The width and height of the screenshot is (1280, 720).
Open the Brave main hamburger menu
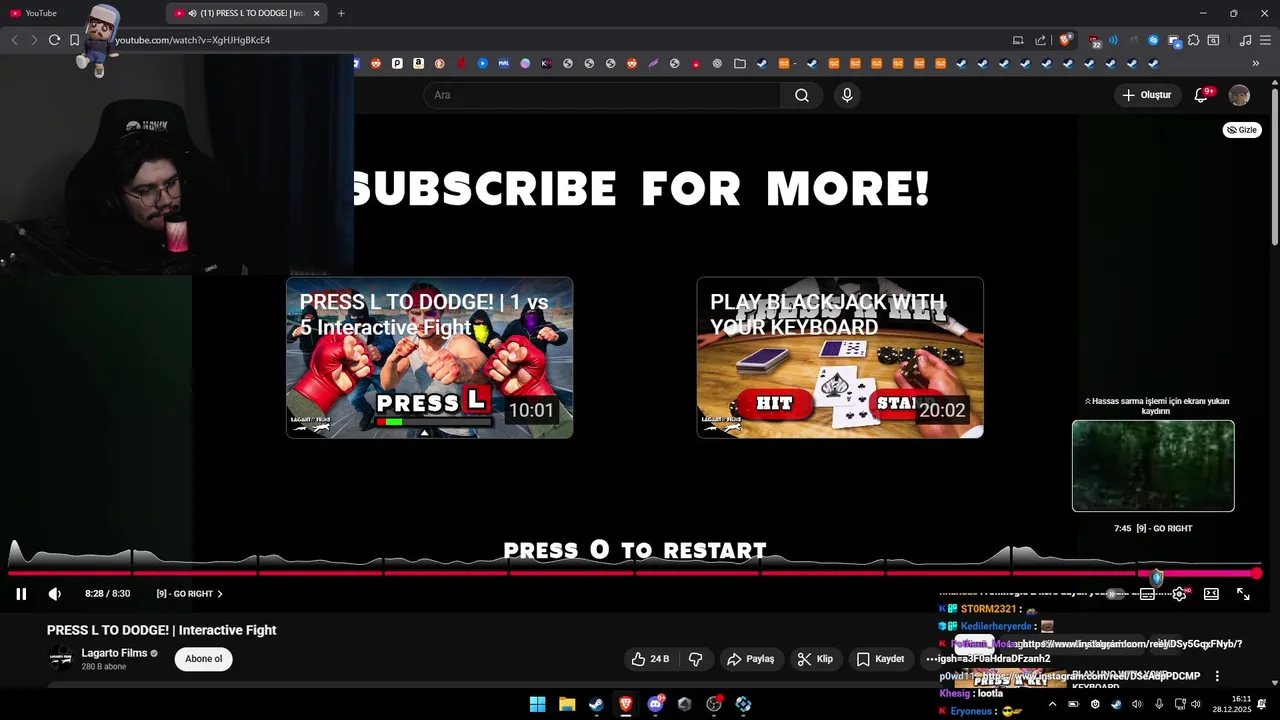(x=1266, y=40)
